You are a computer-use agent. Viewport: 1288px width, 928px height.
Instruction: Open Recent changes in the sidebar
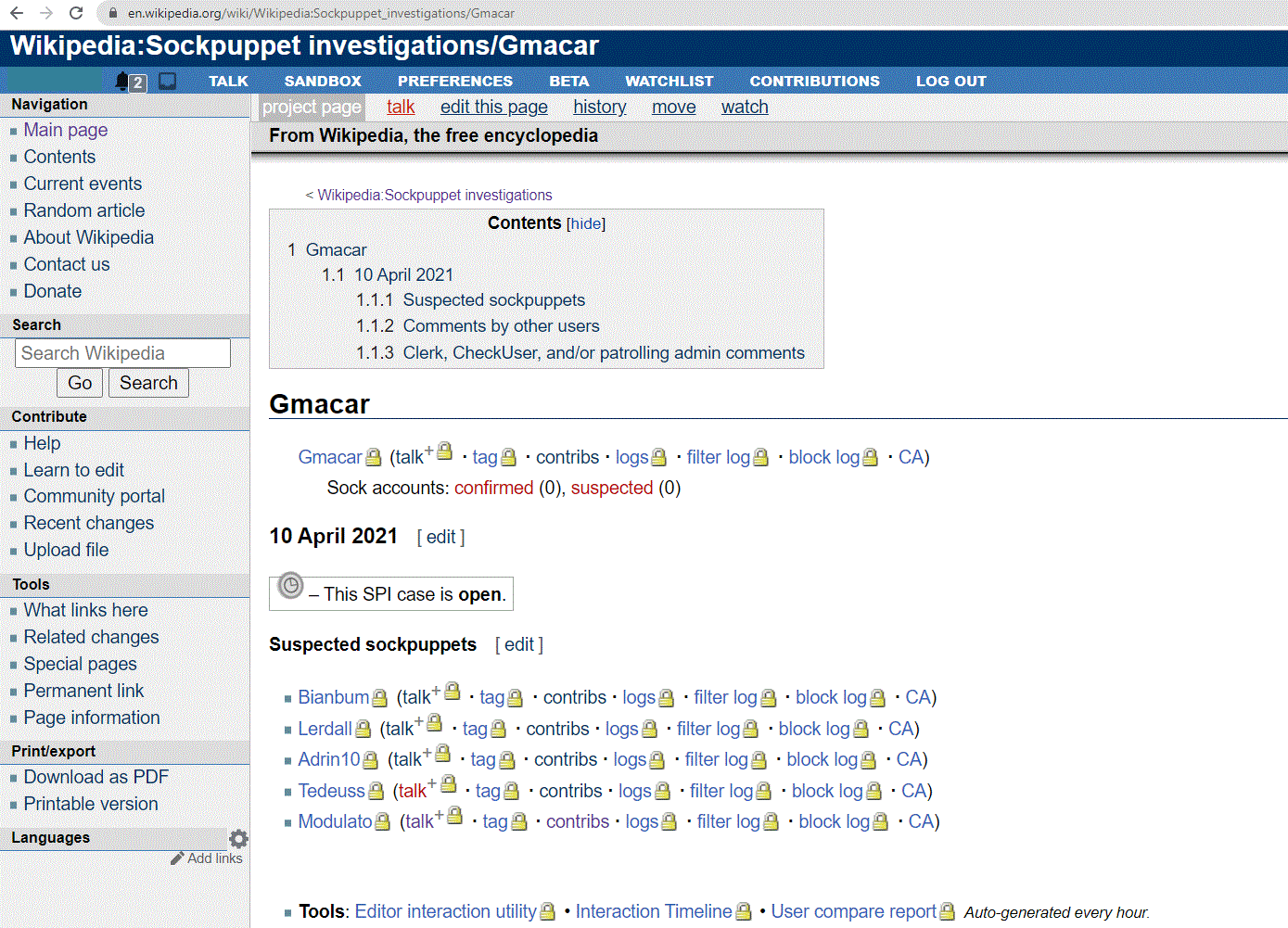pos(89,523)
